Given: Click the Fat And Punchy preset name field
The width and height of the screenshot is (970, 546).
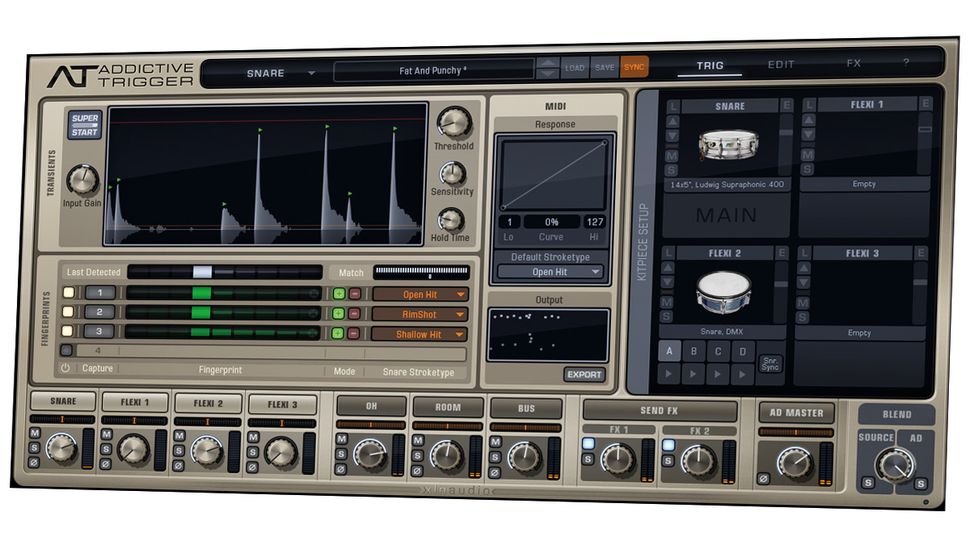Looking at the screenshot, I should [x=433, y=70].
